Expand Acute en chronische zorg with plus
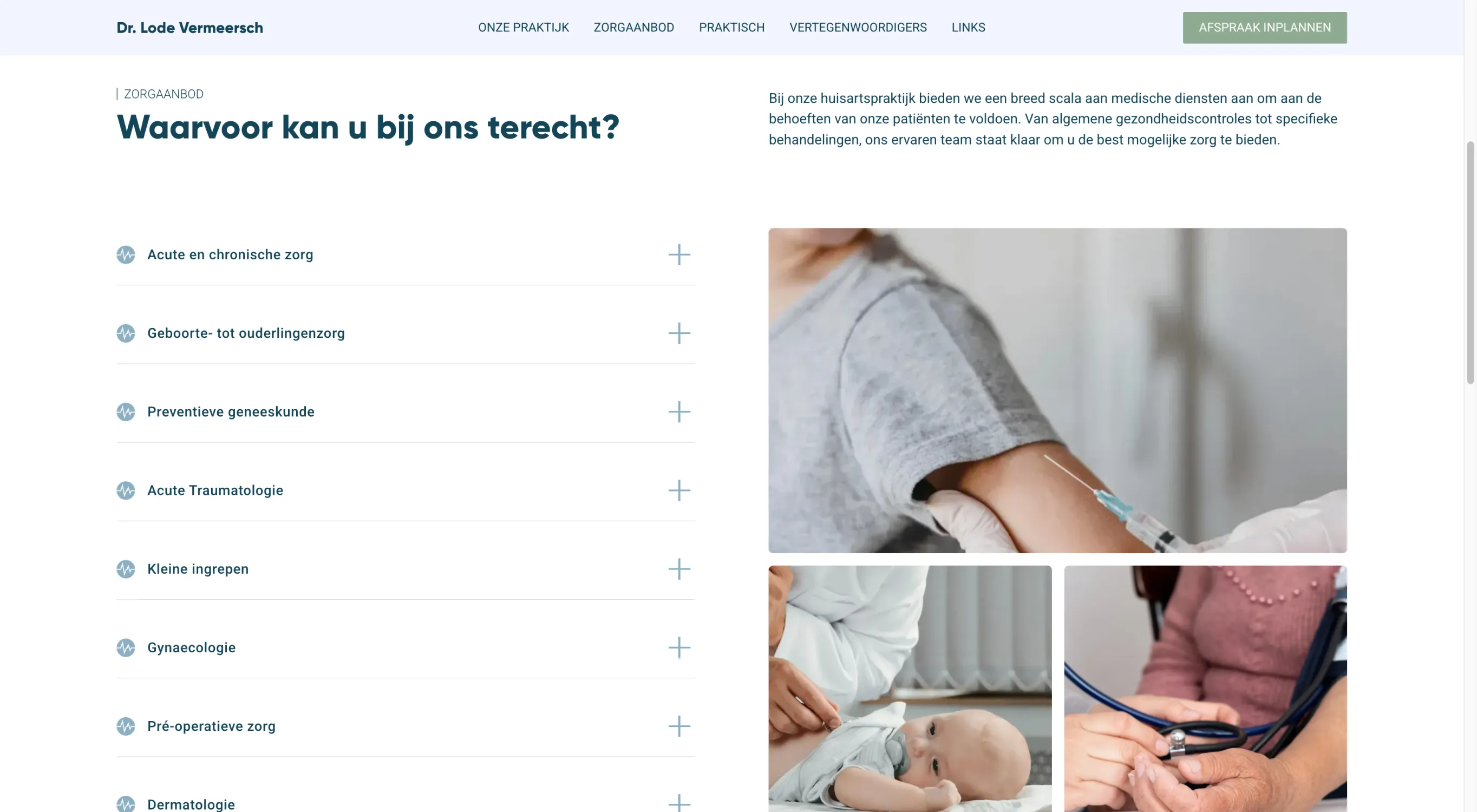The image size is (1477, 812). point(679,254)
